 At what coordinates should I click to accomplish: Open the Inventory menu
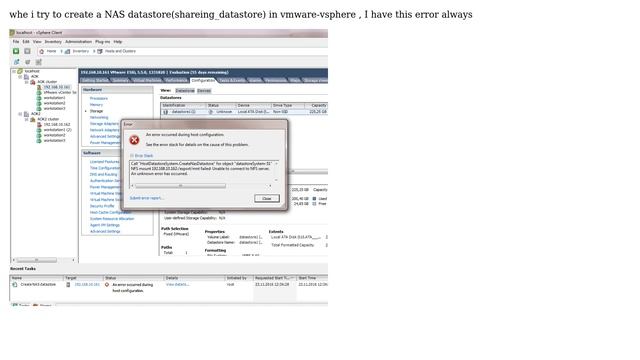53,42
